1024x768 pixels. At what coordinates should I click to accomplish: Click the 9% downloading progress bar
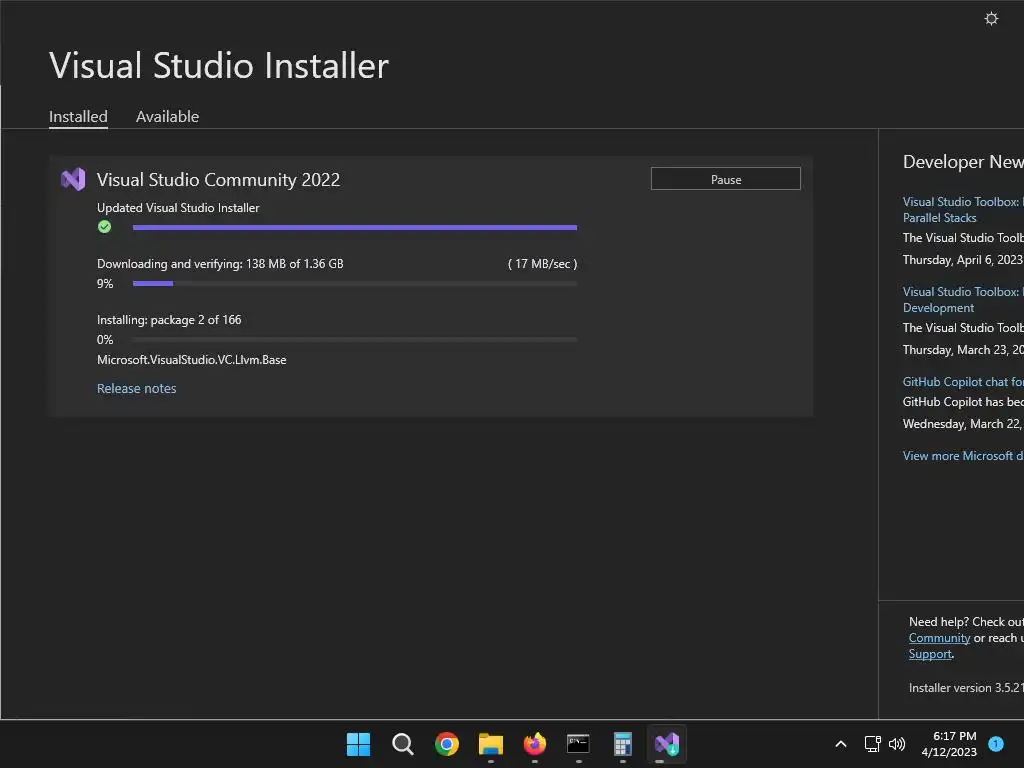pyautogui.click(x=355, y=283)
